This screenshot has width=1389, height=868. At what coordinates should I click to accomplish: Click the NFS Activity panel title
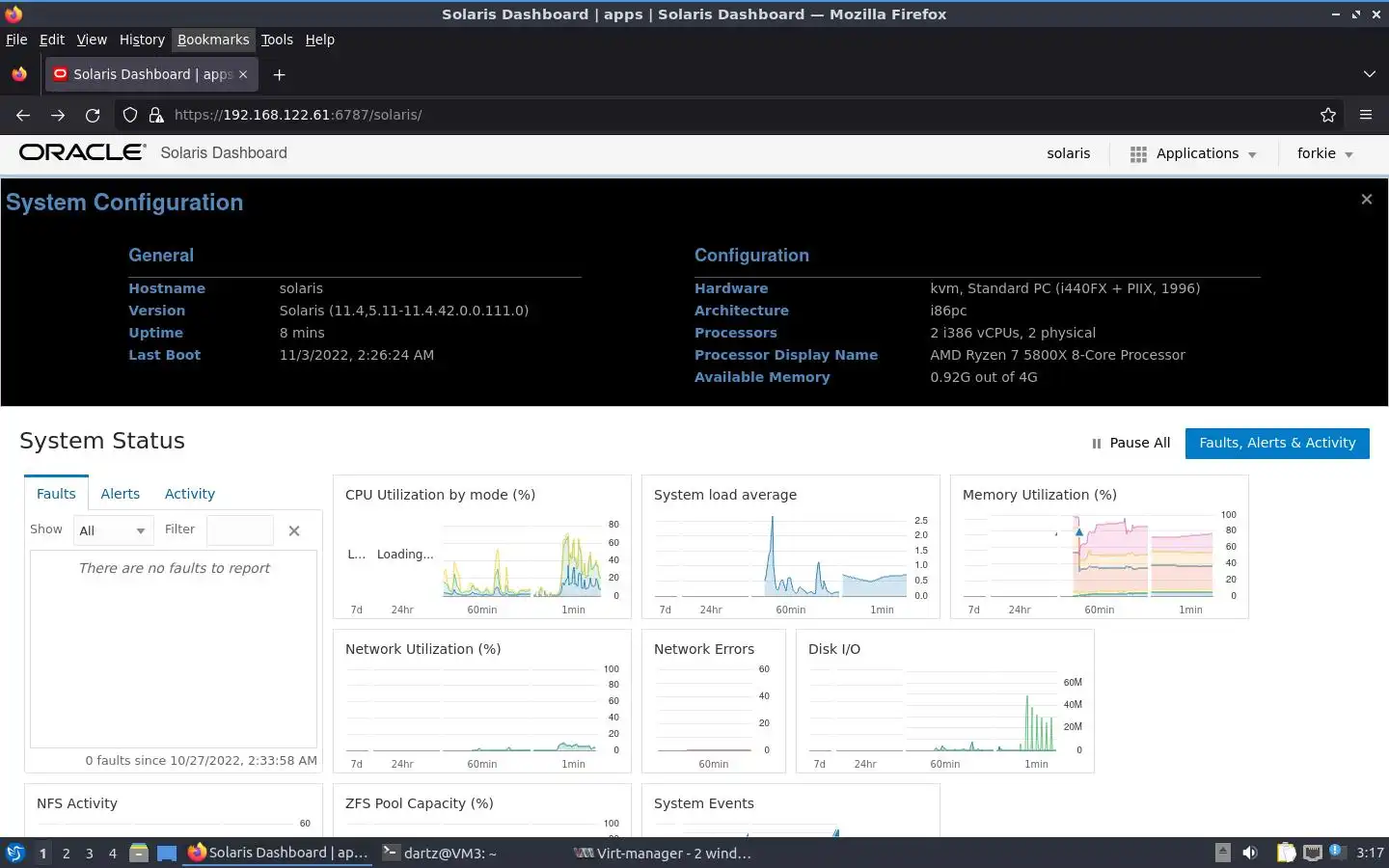point(77,803)
